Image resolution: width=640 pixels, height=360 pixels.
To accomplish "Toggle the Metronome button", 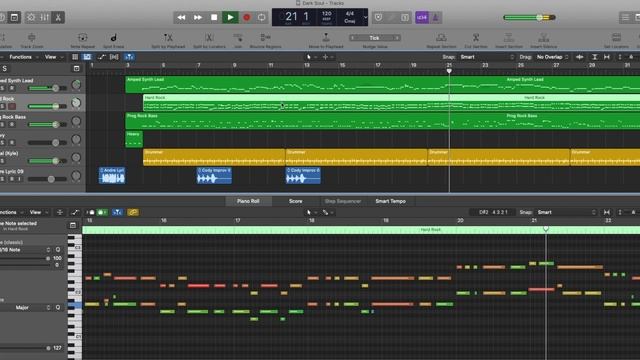I will click(436, 18).
